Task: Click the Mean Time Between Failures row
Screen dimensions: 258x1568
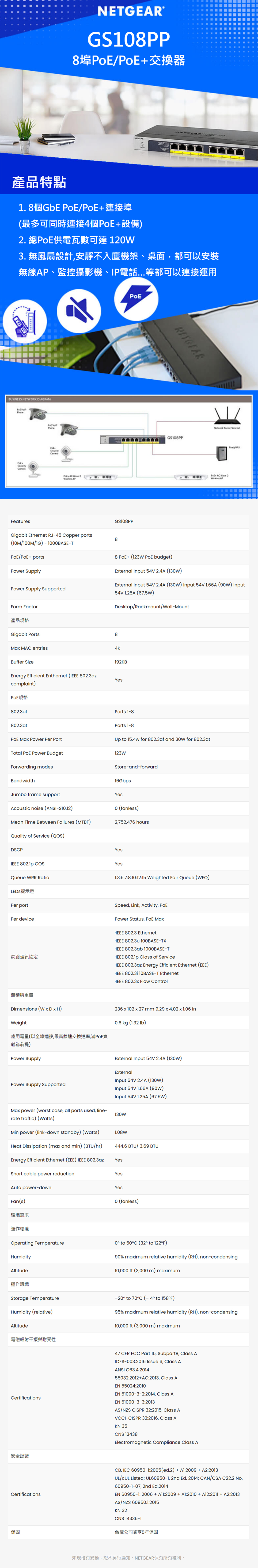Action: pyautogui.click(x=129, y=822)
